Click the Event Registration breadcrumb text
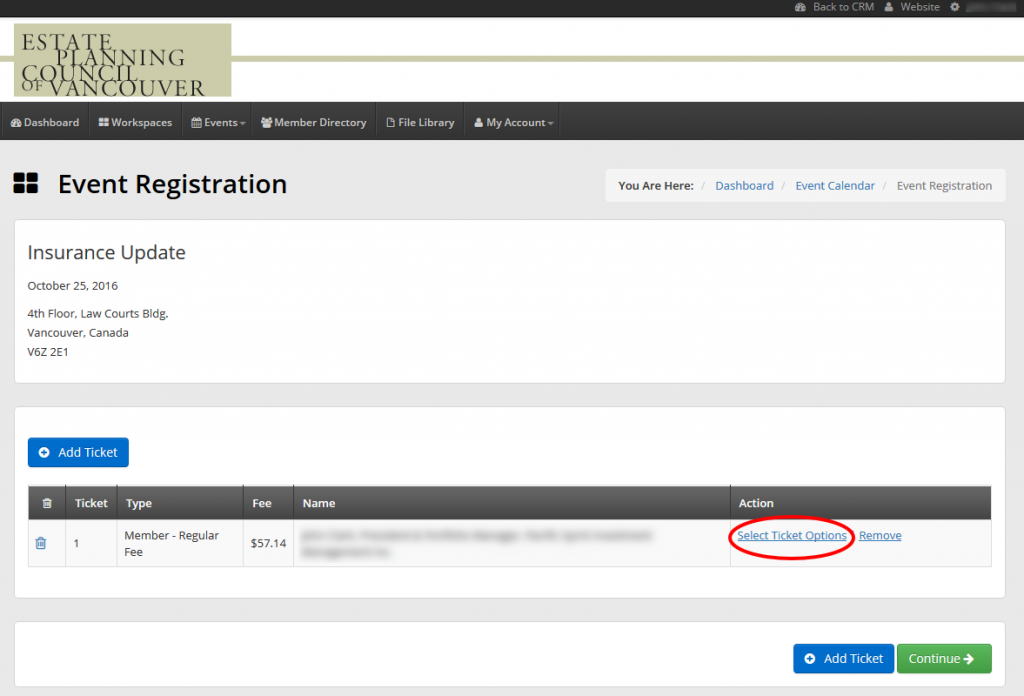 pyautogui.click(x=944, y=185)
